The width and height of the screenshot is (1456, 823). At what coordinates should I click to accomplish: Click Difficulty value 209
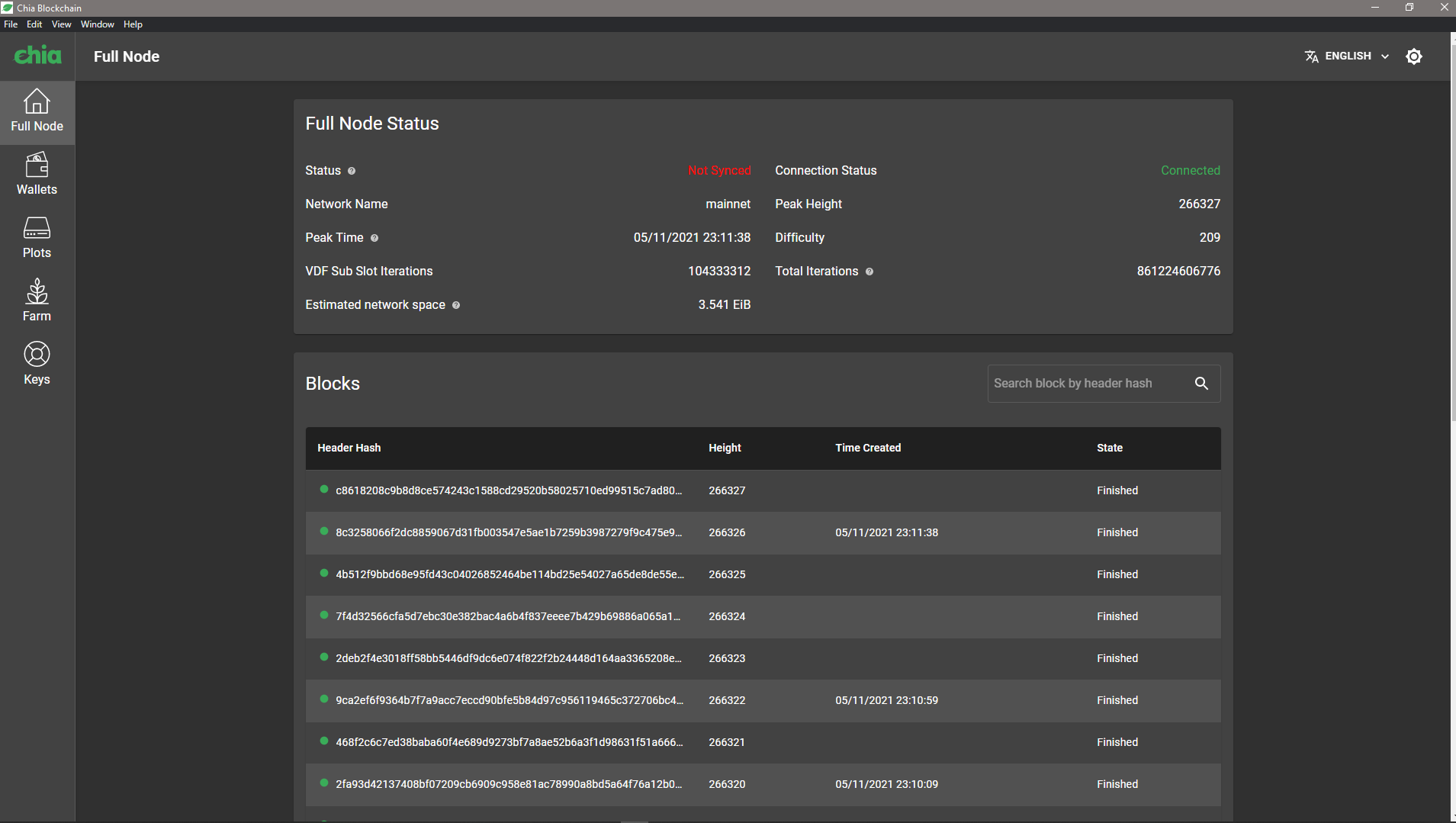point(1210,238)
